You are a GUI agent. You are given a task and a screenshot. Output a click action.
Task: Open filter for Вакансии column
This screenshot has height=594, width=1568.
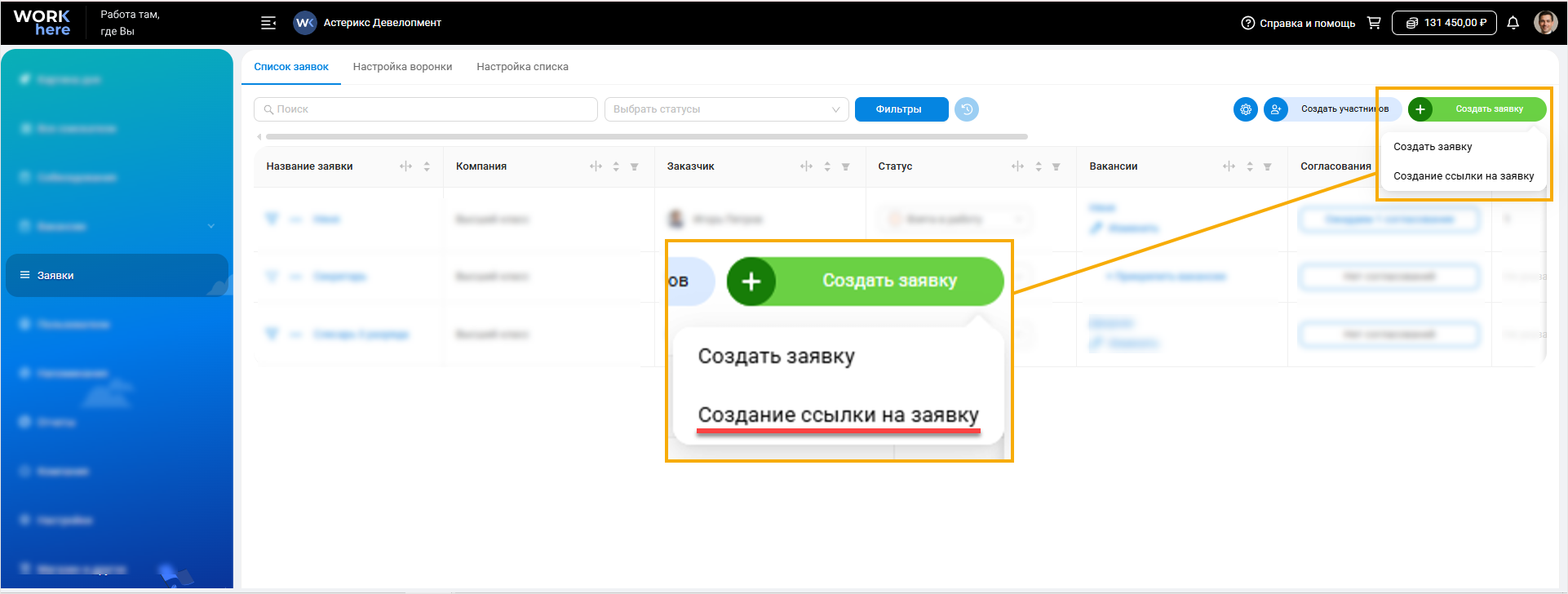(1268, 166)
